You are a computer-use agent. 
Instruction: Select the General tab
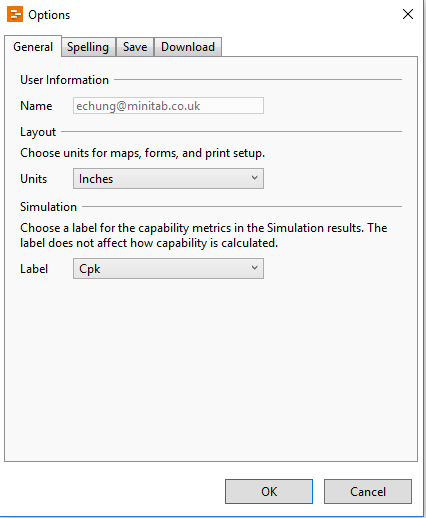33,47
